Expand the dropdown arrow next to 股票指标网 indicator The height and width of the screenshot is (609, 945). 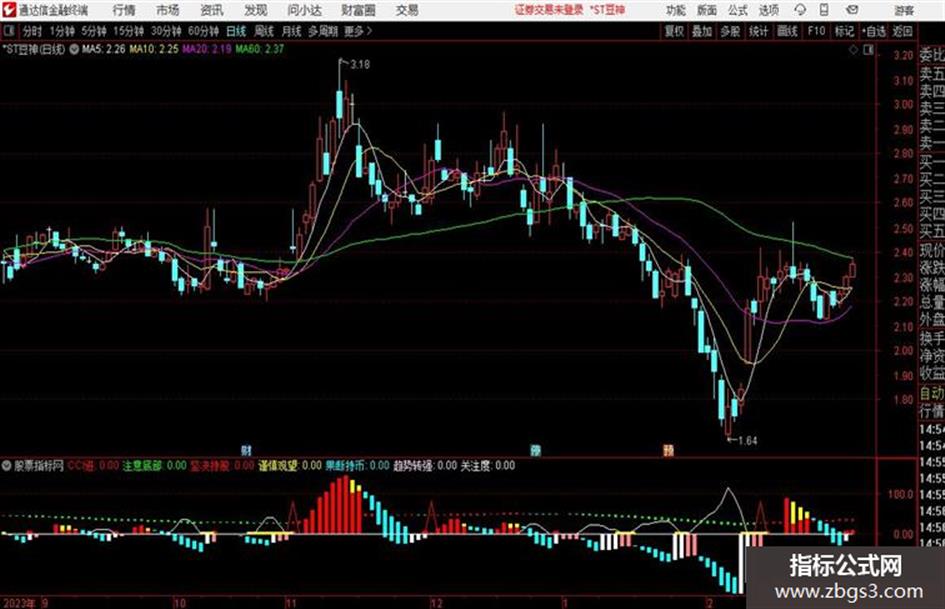7,465
